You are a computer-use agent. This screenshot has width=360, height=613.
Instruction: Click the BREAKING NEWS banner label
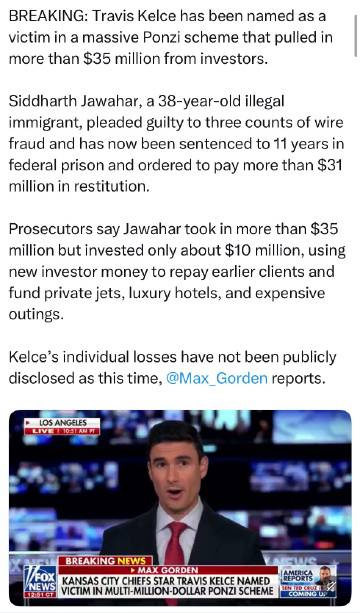tap(106, 561)
